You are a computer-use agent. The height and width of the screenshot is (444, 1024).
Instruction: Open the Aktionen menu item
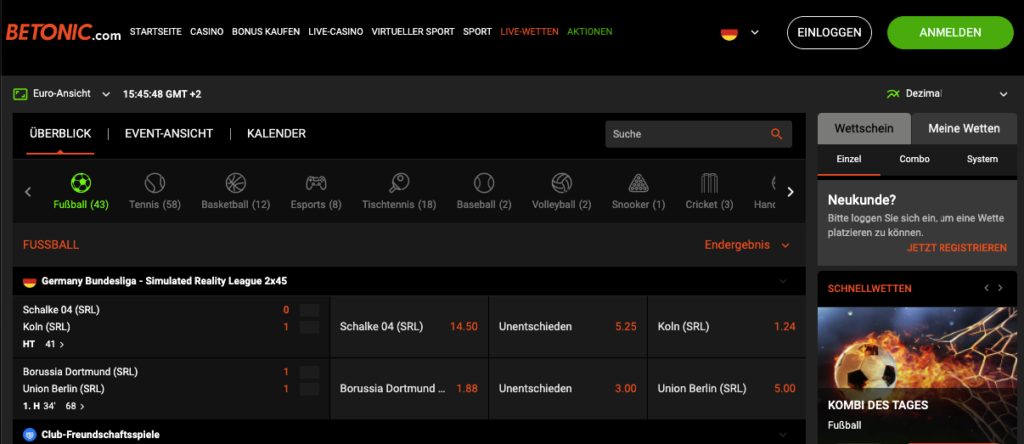pos(590,31)
